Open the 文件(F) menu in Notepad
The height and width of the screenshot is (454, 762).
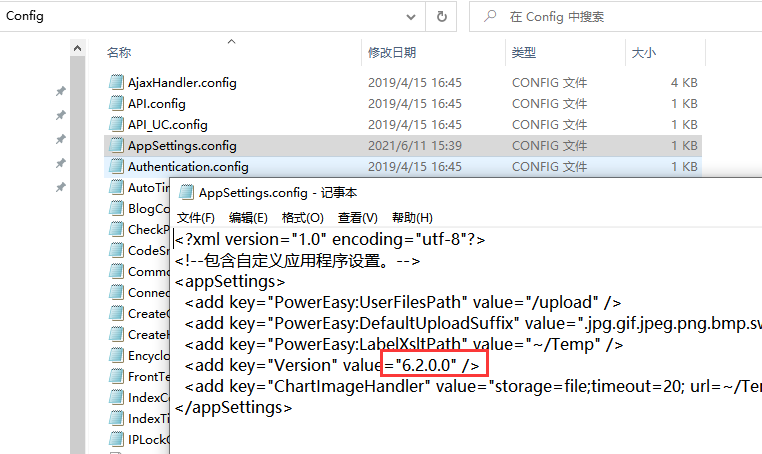click(196, 217)
